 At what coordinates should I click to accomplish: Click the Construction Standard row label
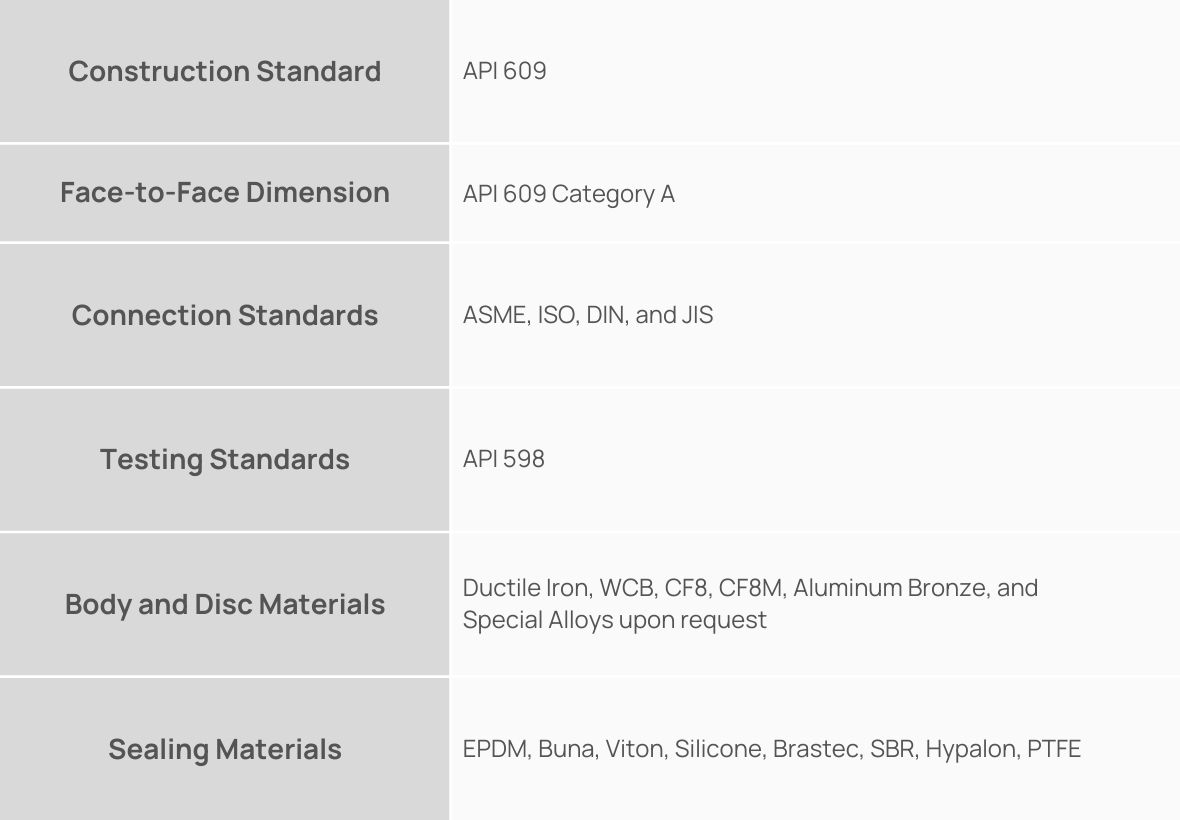[x=224, y=72]
